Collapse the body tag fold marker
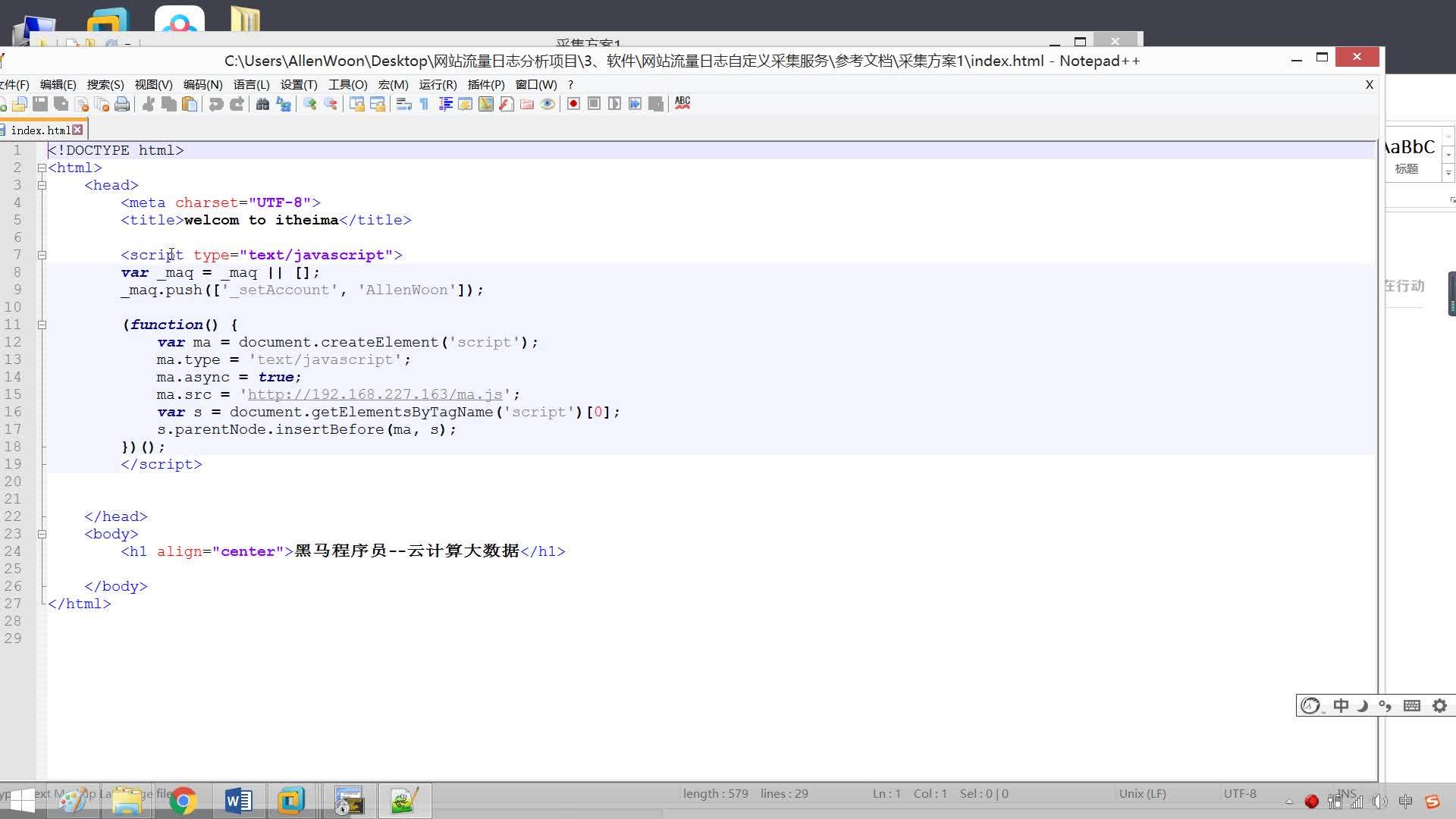Image resolution: width=1456 pixels, height=819 pixels. [x=42, y=534]
